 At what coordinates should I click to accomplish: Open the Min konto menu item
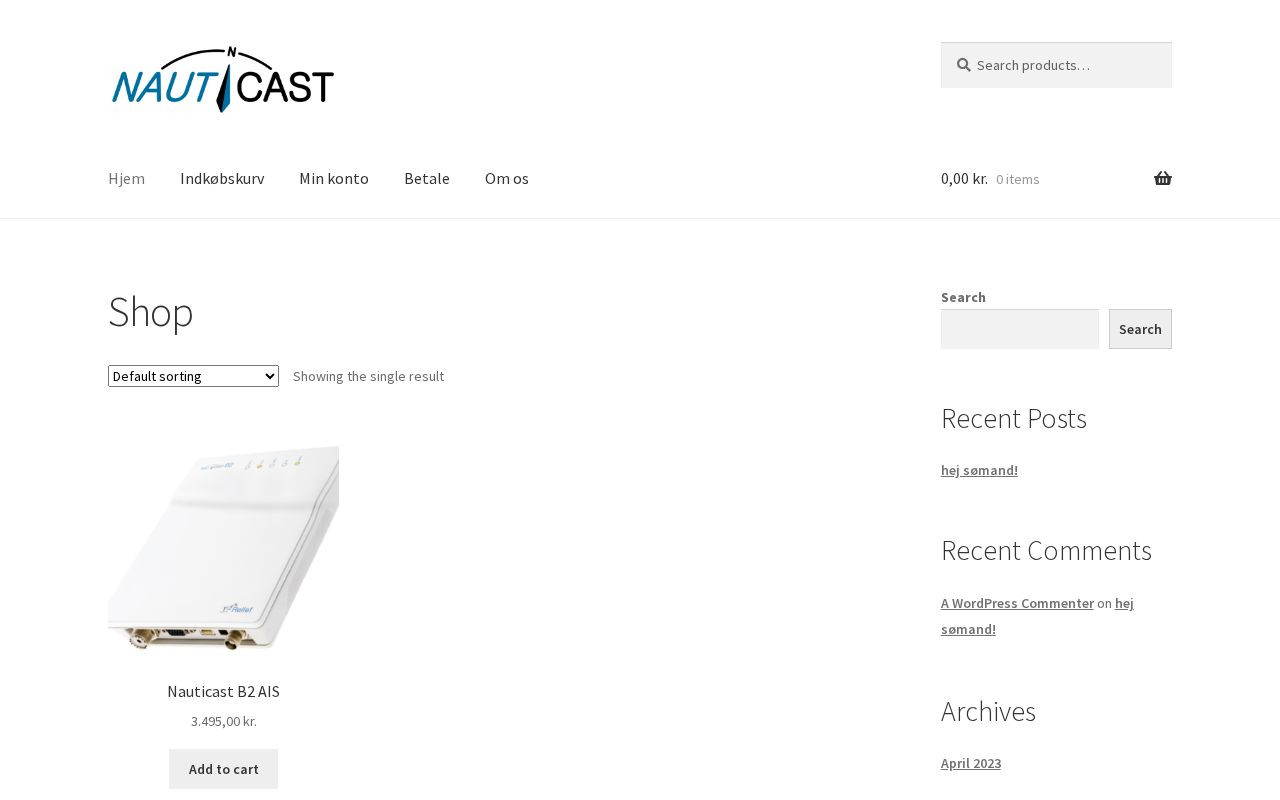pos(334,178)
